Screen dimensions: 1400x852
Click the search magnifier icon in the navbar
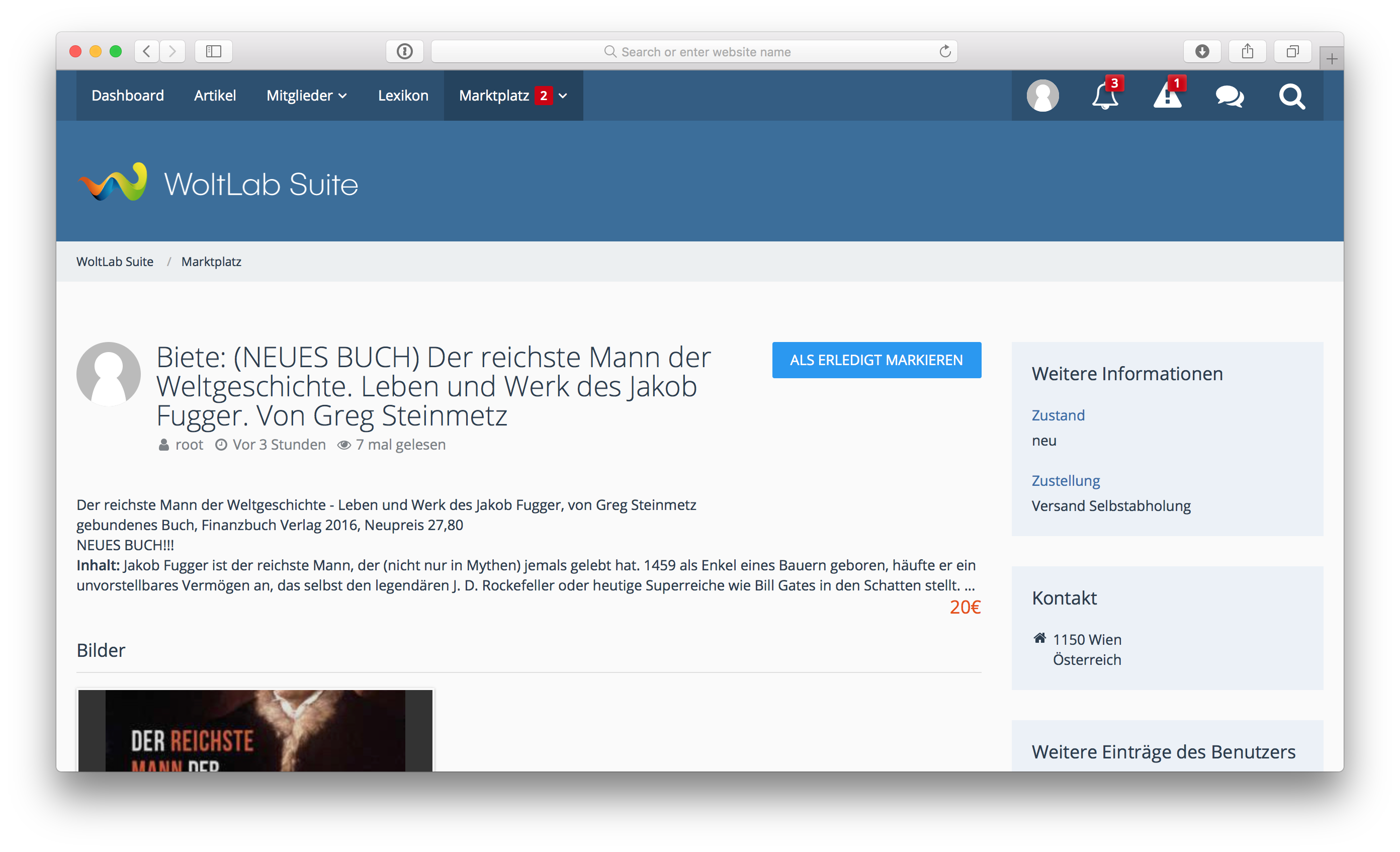pos(1291,96)
